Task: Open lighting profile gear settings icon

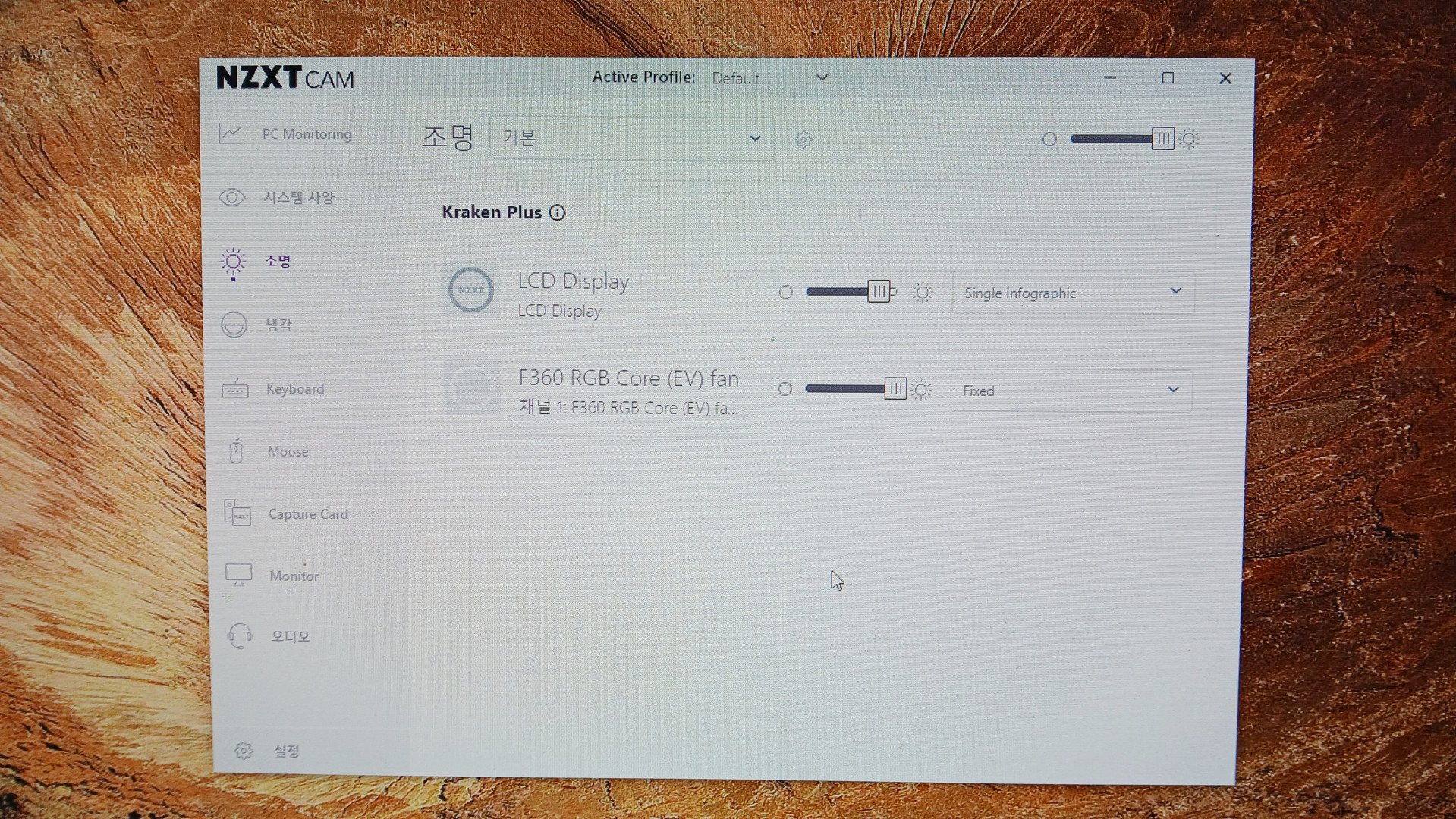Action: pos(803,140)
